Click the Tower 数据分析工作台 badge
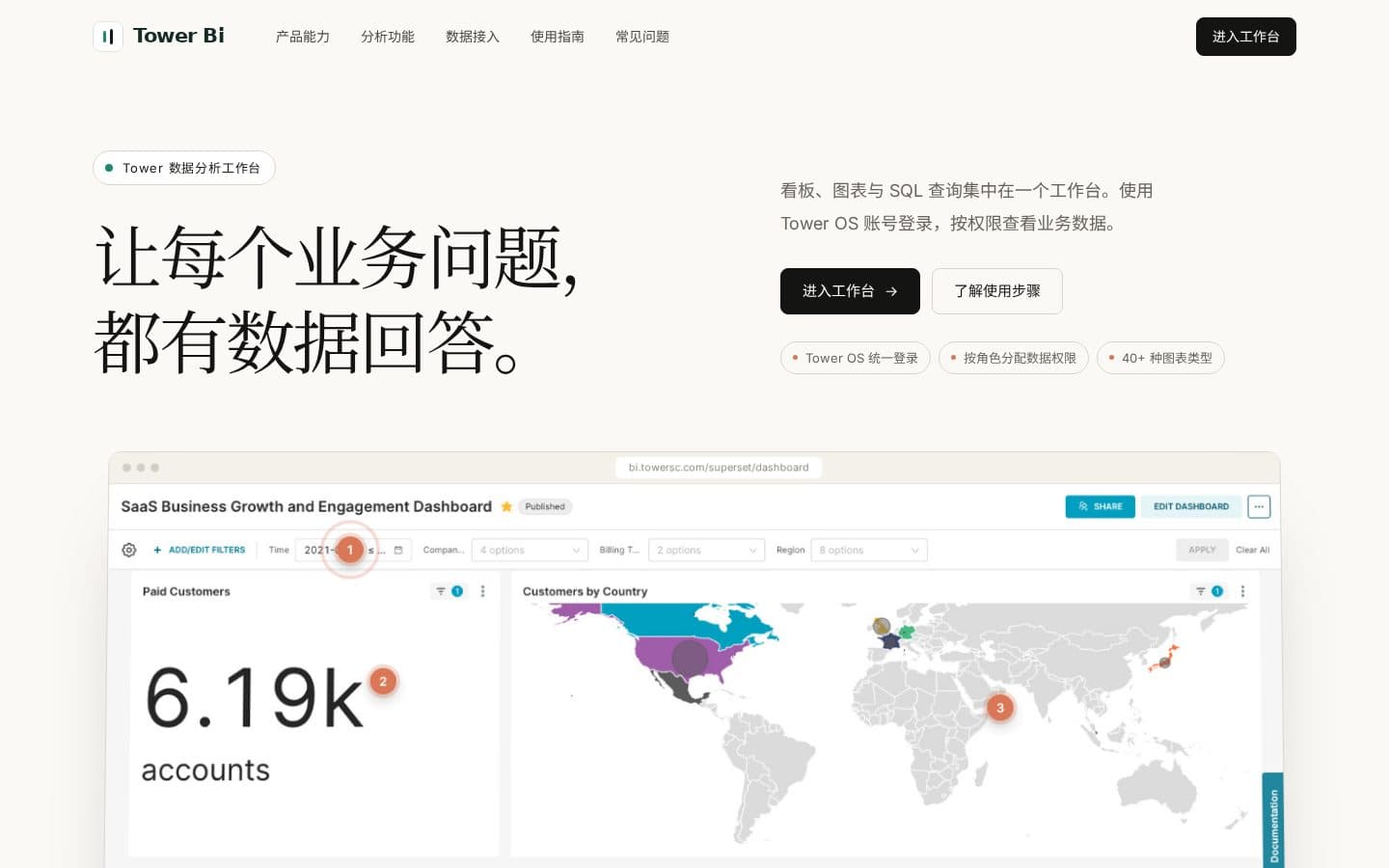Image resolution: width=1389 pixels, height=868 pixels. click(184, 168)
